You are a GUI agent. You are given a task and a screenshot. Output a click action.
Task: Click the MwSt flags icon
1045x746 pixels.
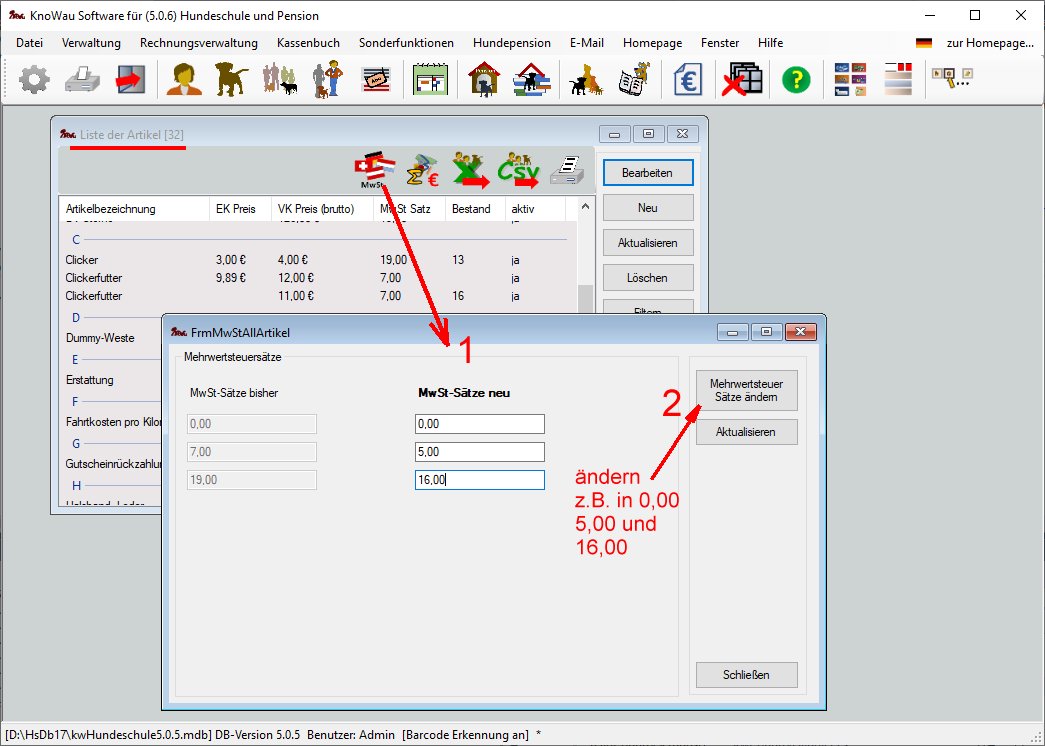coord(374,172)
